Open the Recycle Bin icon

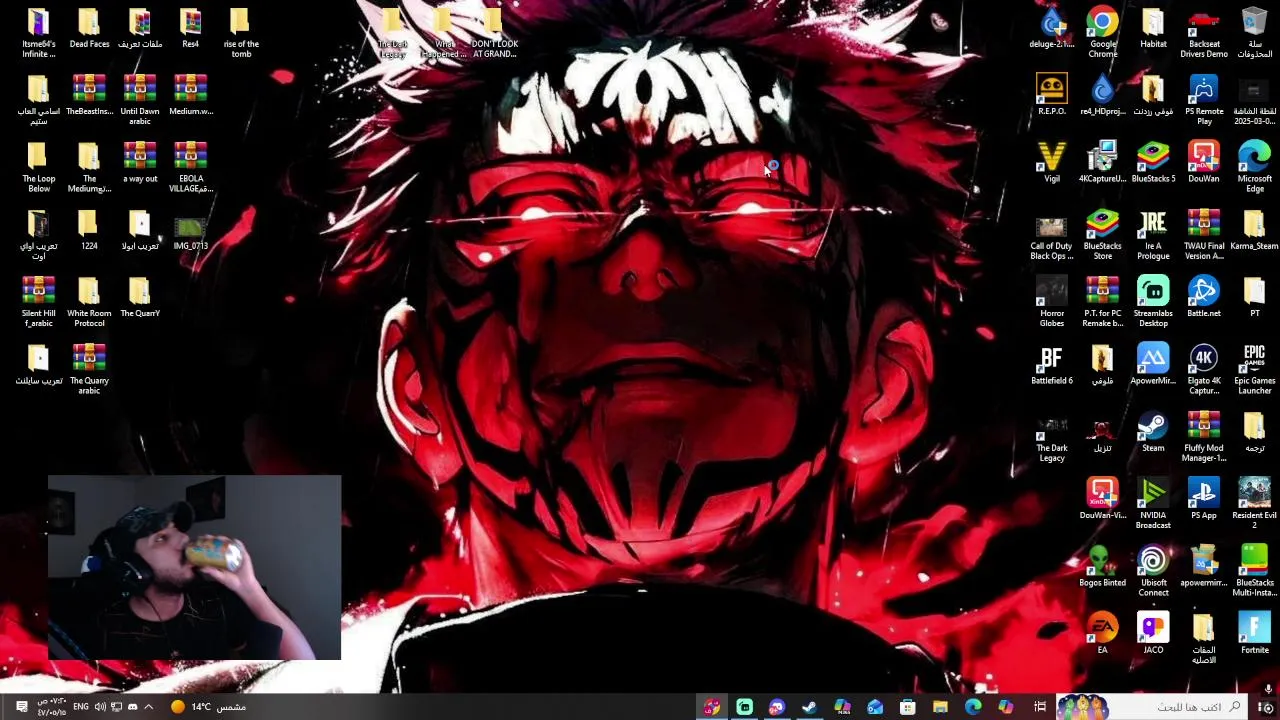point(1254,31)
